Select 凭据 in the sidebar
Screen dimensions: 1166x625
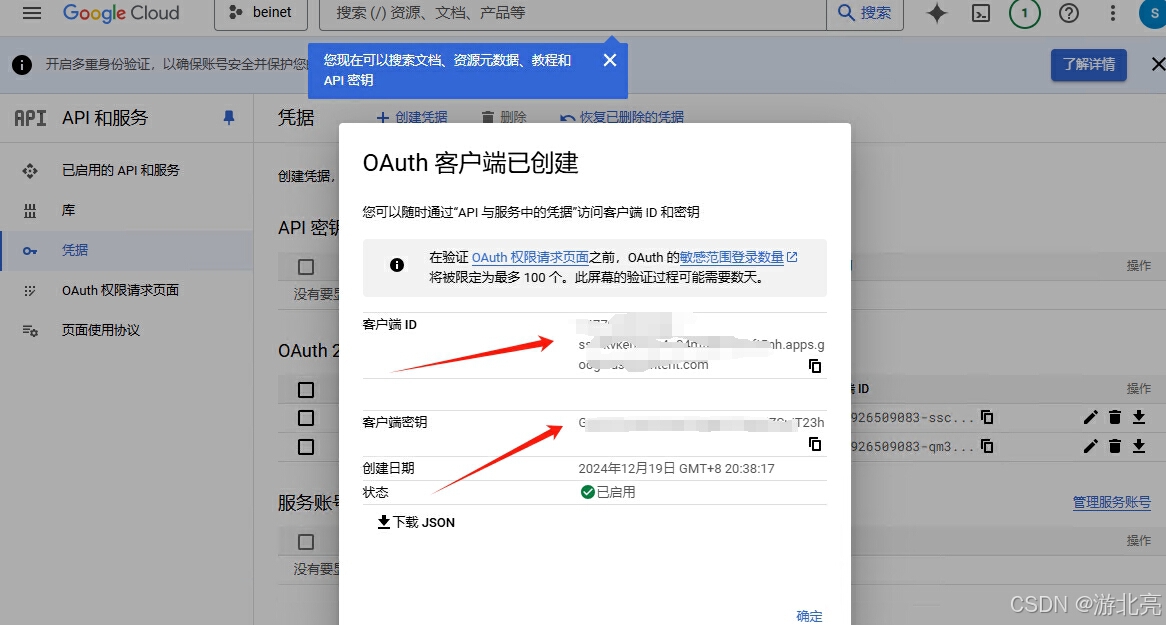point(127,250)
